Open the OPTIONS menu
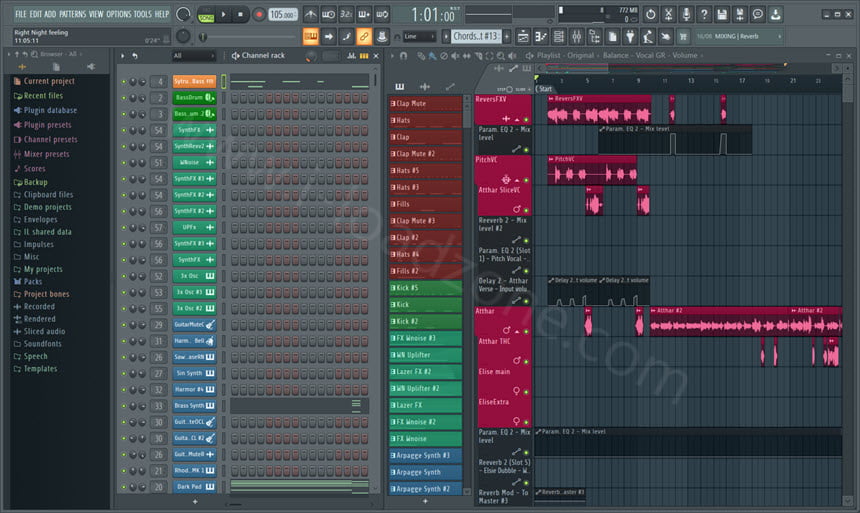This screenshot has height=513, width=860. (x=118, y=14)
